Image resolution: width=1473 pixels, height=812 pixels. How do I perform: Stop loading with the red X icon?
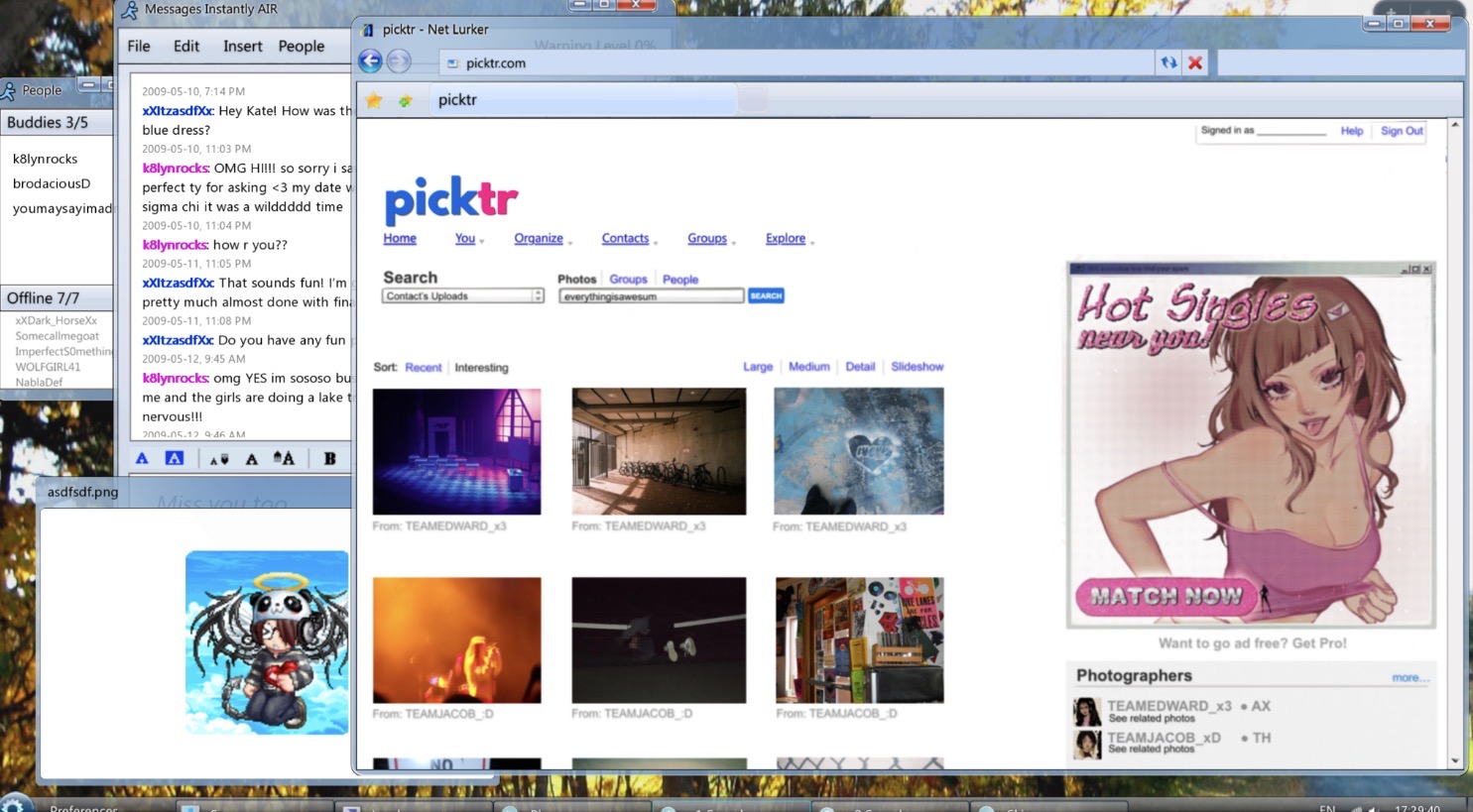1195,62
